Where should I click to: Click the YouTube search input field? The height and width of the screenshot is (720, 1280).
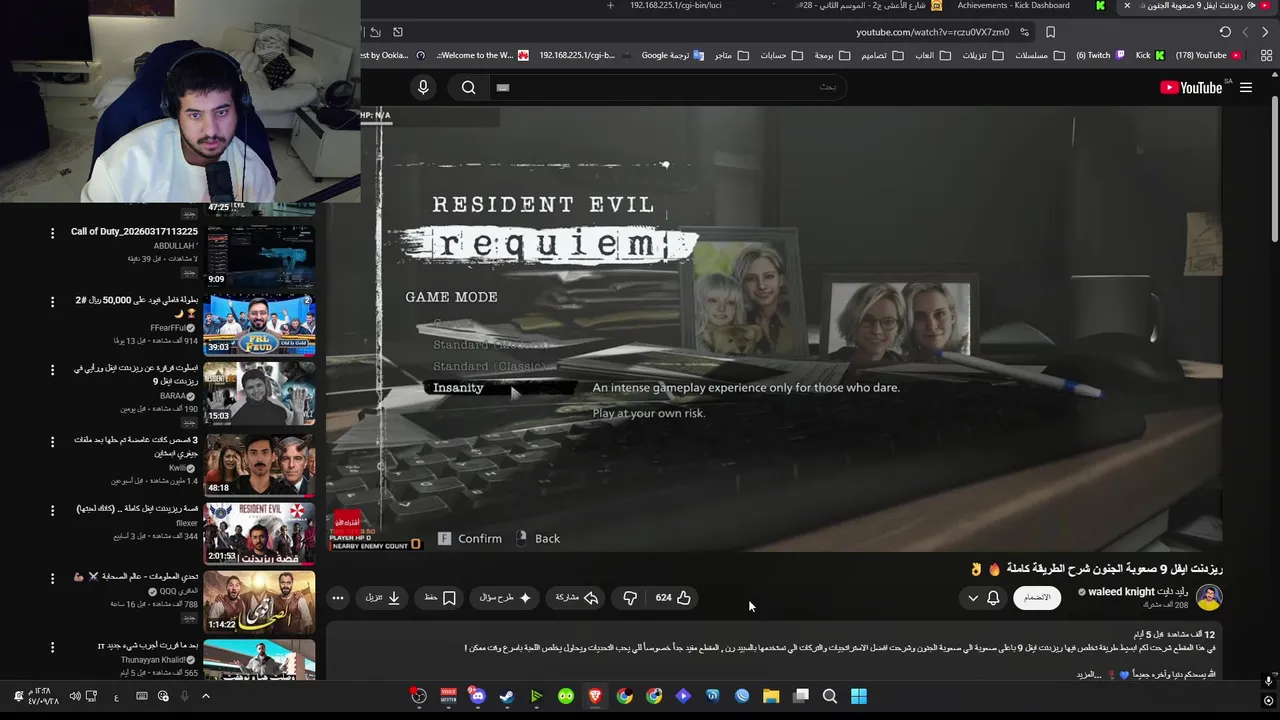click(x=668, y=88)
